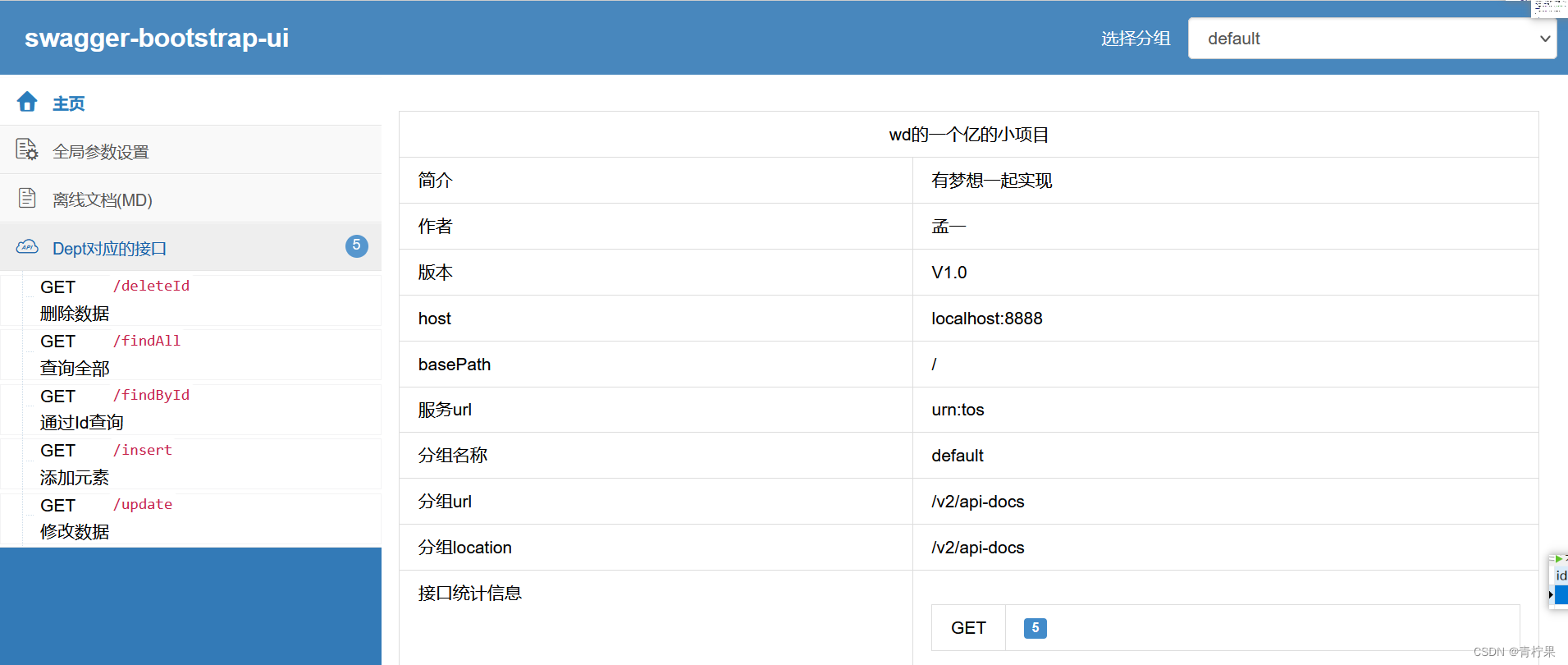Select the 通过Id查询 description

pos(82,423)
